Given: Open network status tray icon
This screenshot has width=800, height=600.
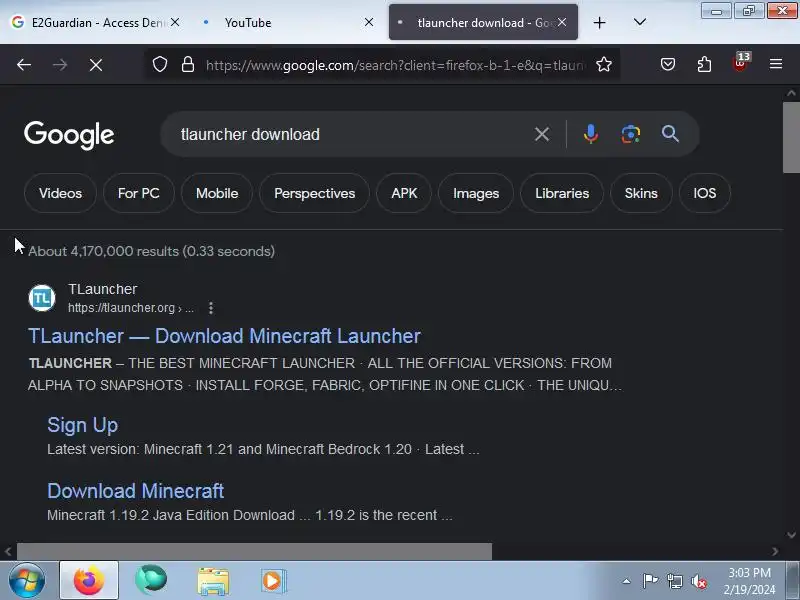Looking at the screenshot, I should point(675,581).
